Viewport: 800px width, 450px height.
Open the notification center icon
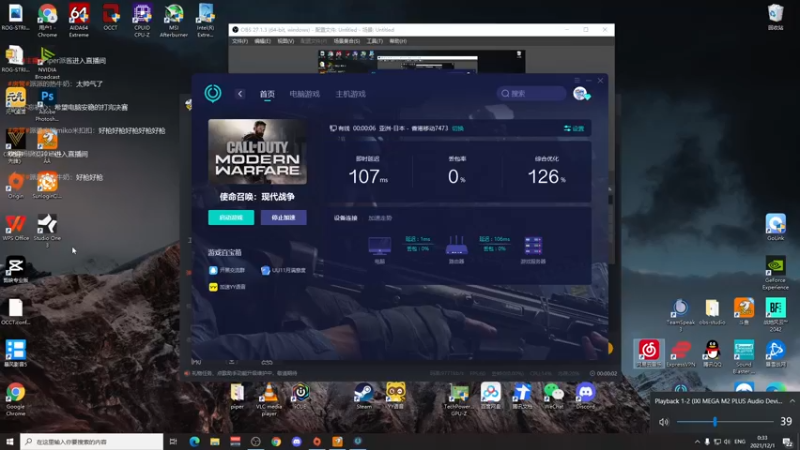(788, 441)
